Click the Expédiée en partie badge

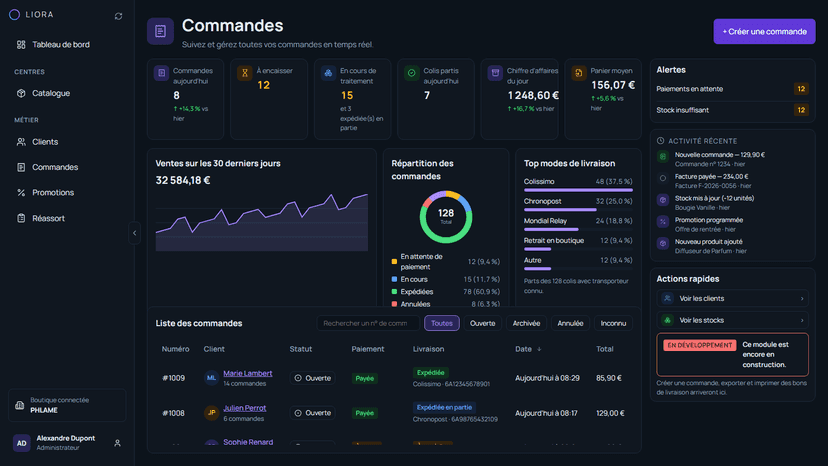(x=444, y=407)
